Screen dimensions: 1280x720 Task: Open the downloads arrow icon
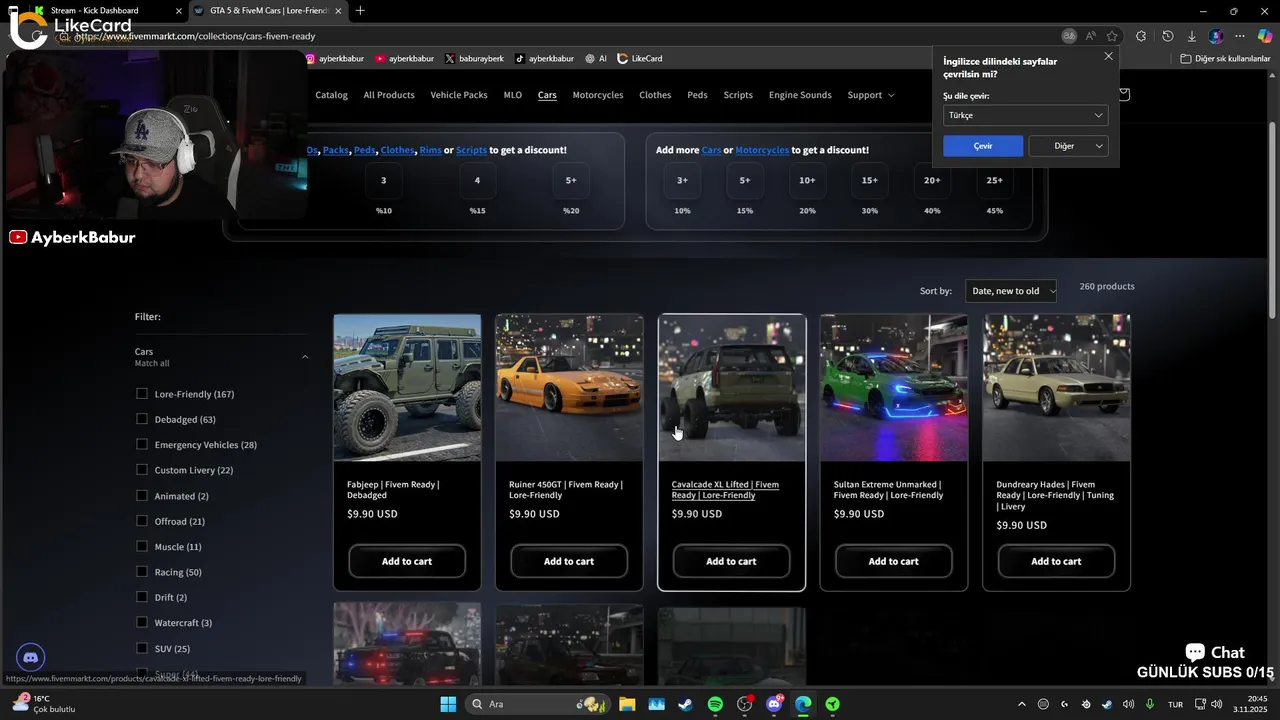(x=1191, y=36)
